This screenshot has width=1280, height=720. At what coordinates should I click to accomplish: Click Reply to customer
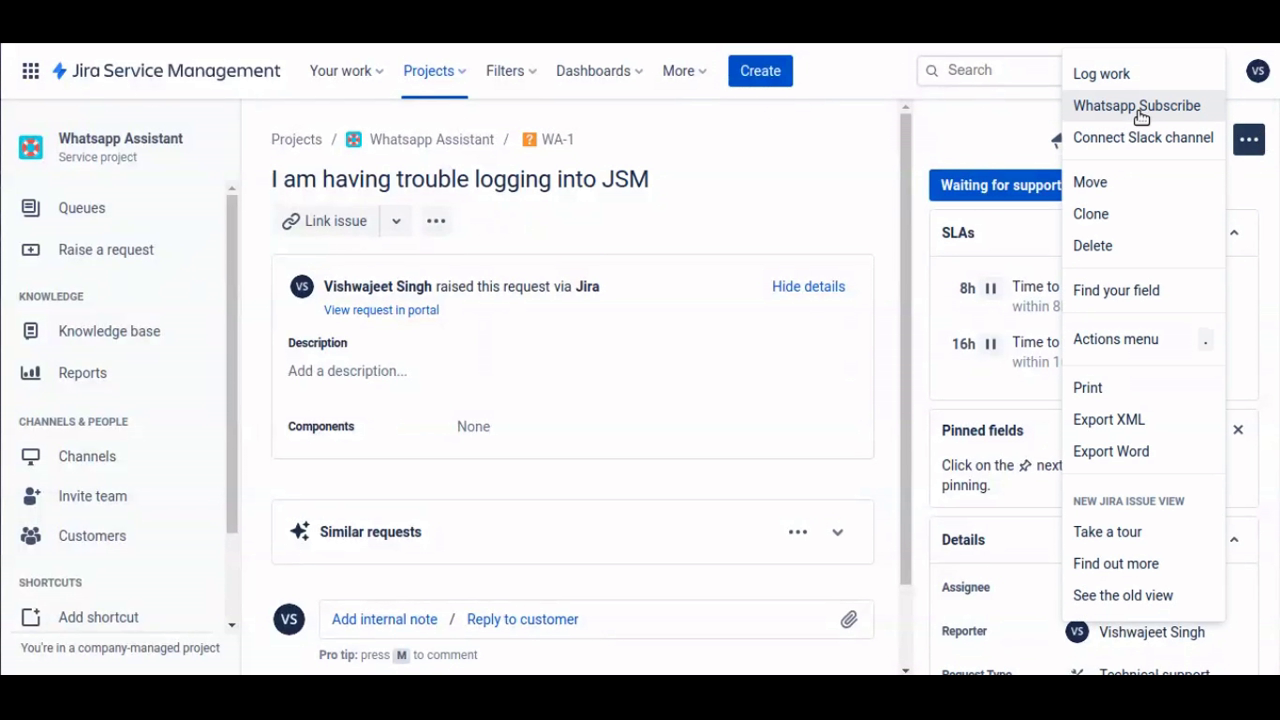[522, 619]
